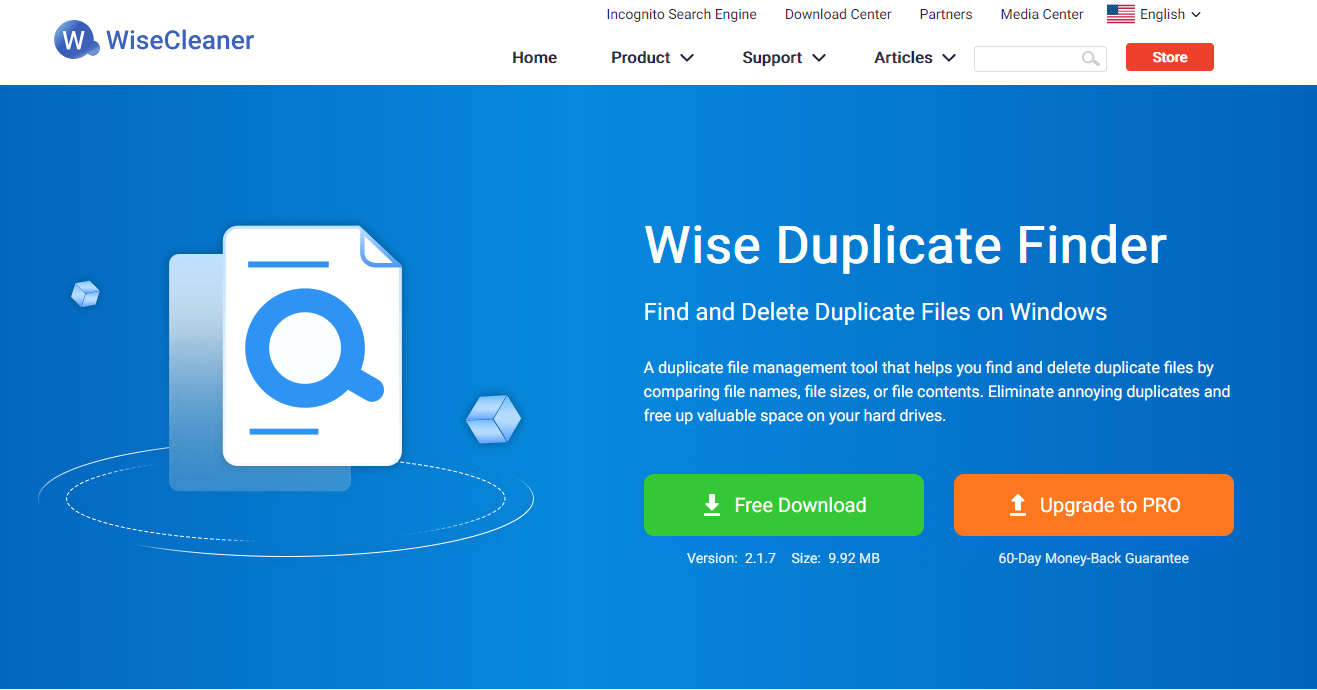This screenshot has width=1317, height=690.
Task: Open the Media Center link
Action: pyautogui.click(x=1042, y=14)
